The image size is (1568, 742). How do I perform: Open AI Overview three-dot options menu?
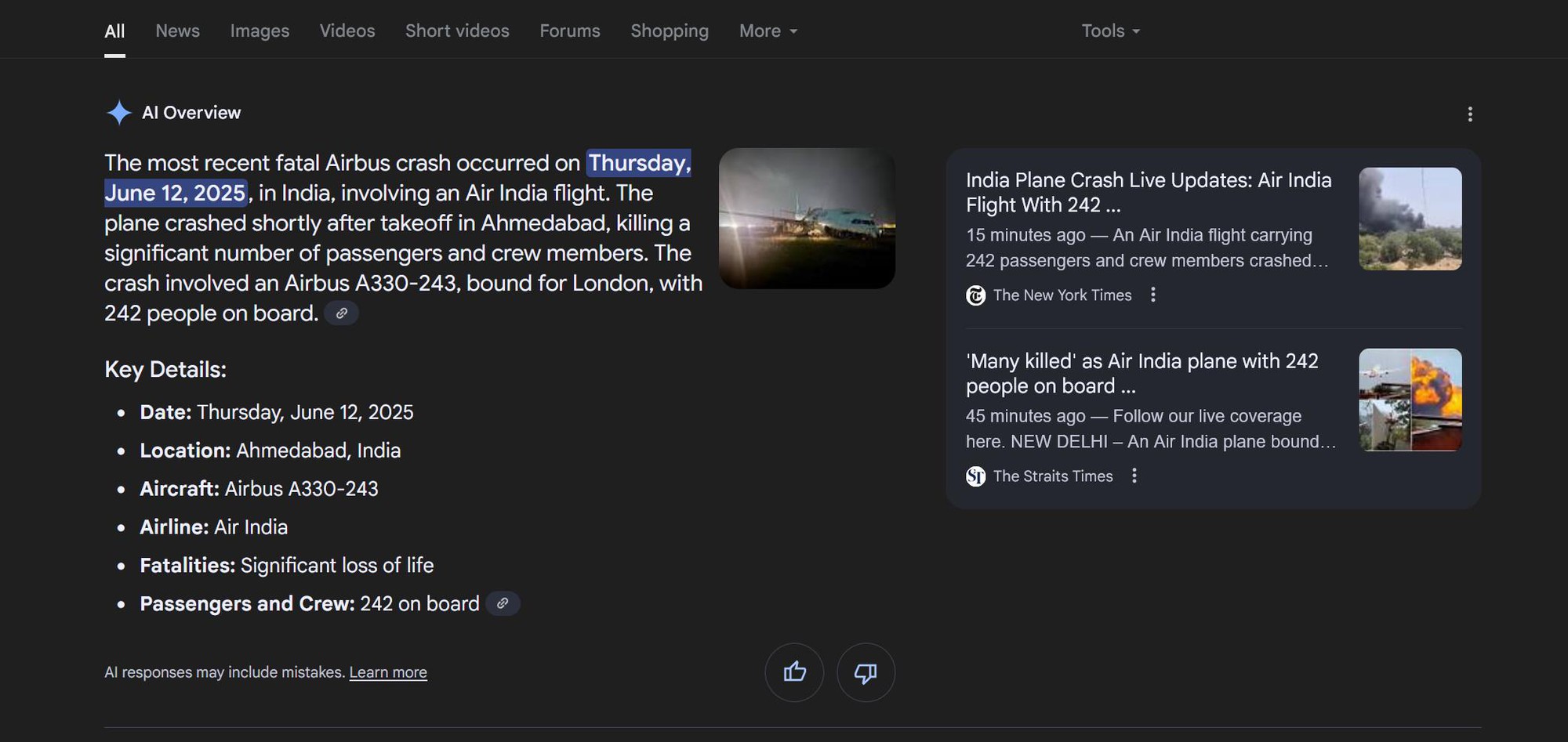tap(1470, 114)
